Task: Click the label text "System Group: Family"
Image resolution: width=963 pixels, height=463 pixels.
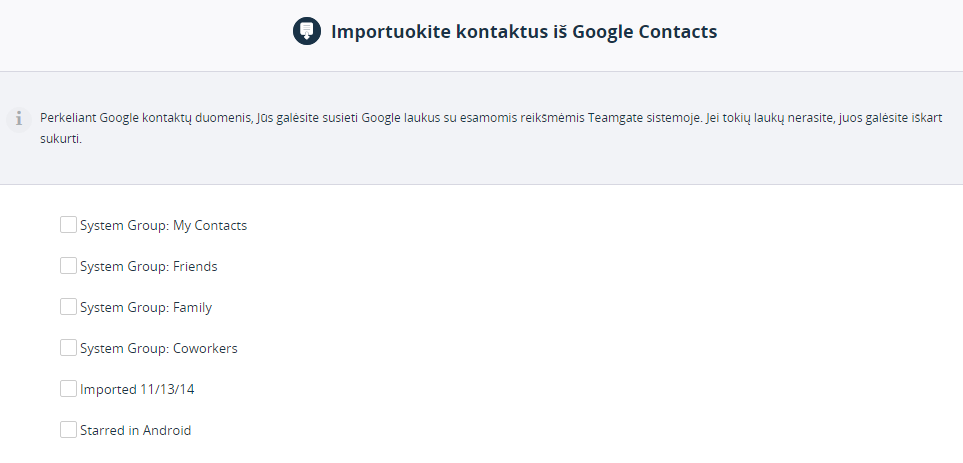Action: 146,308
